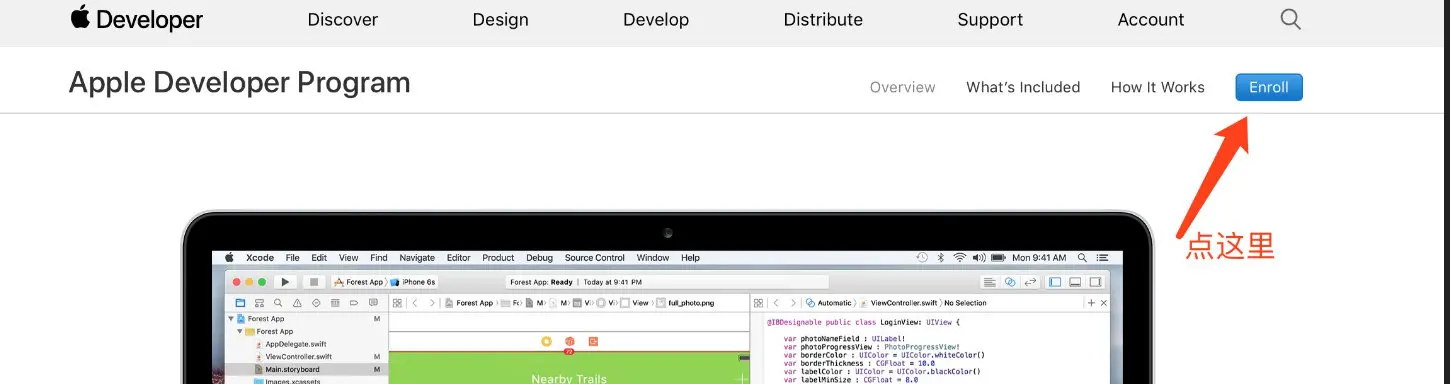Switch to the Standard editor icon
The image size is (1450, 384).
tap(990, 282)
